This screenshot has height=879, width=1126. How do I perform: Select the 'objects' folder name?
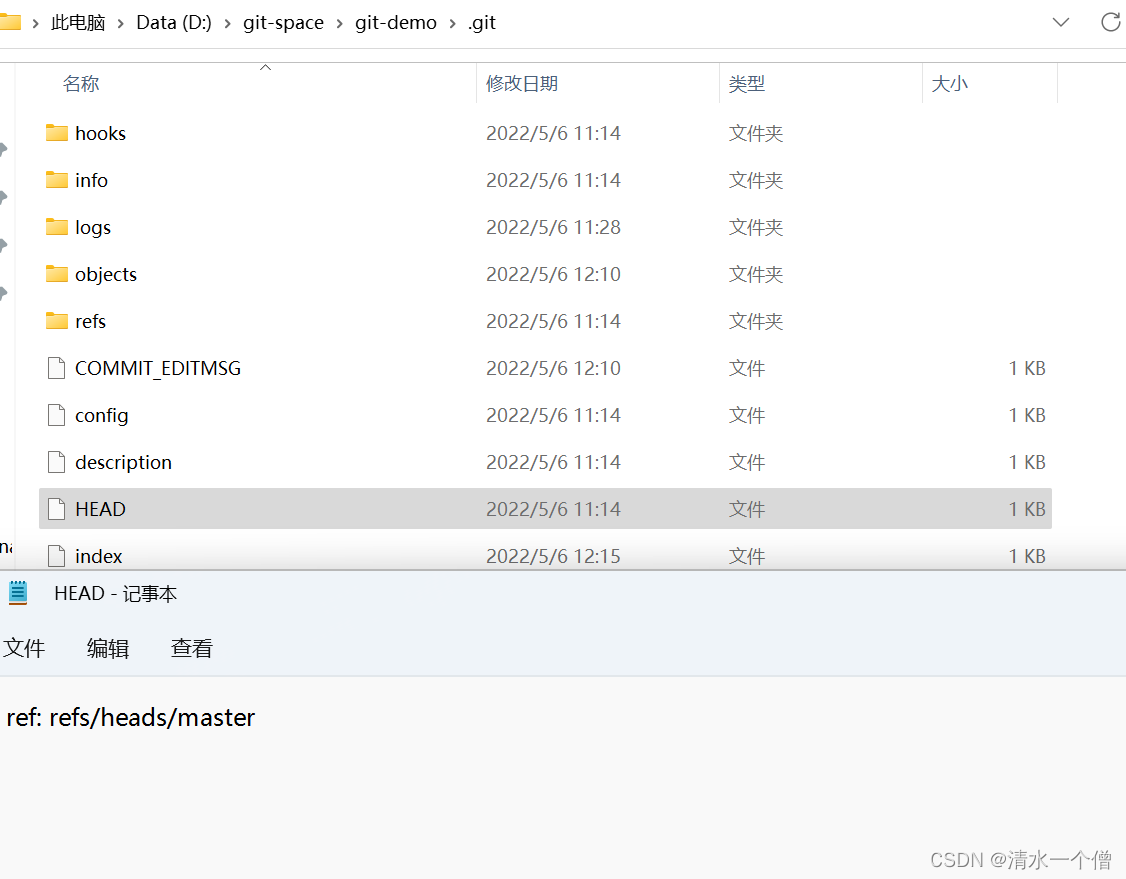(x=106, y=274)
